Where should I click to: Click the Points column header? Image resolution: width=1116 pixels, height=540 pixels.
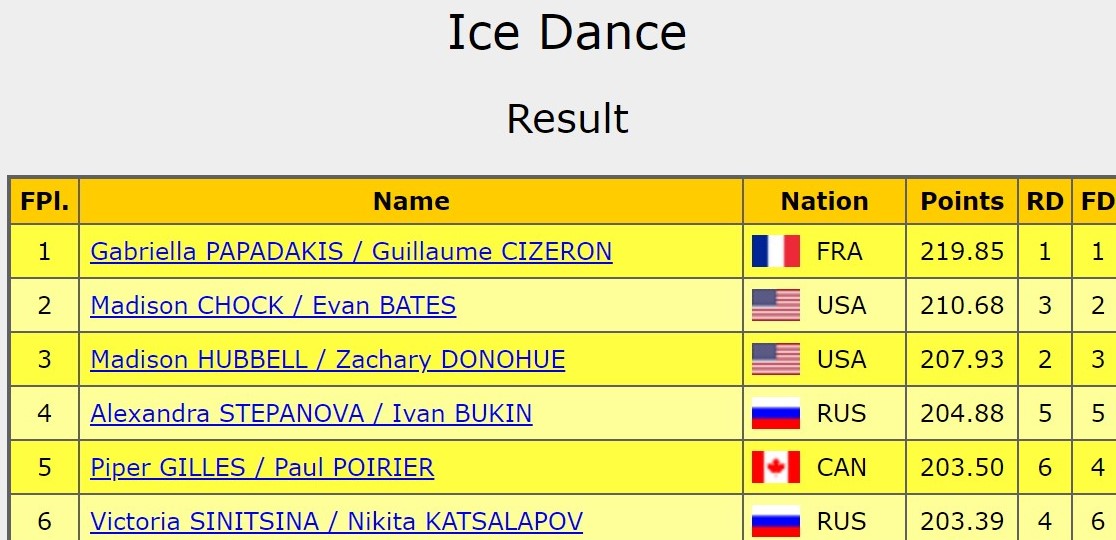[962, 201]
